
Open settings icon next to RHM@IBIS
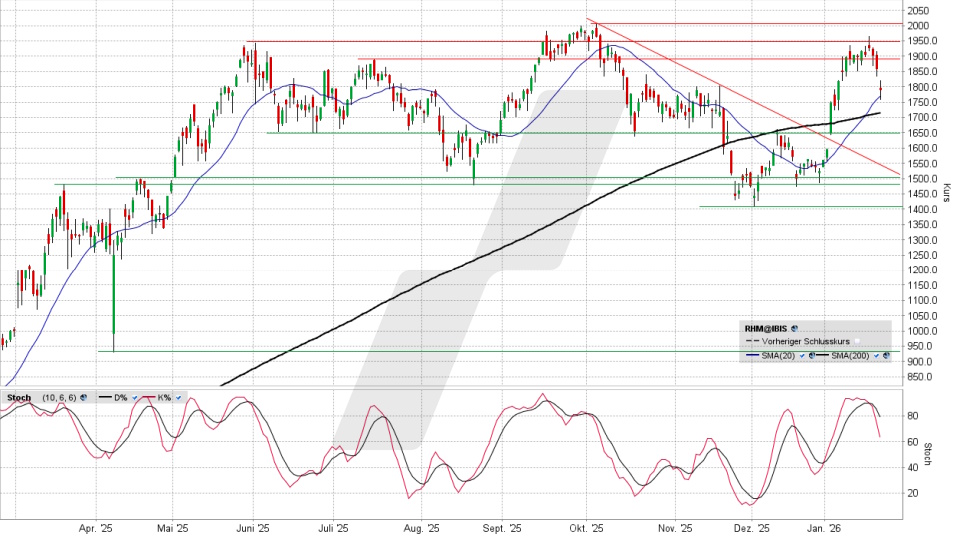[x=794, y=327]
